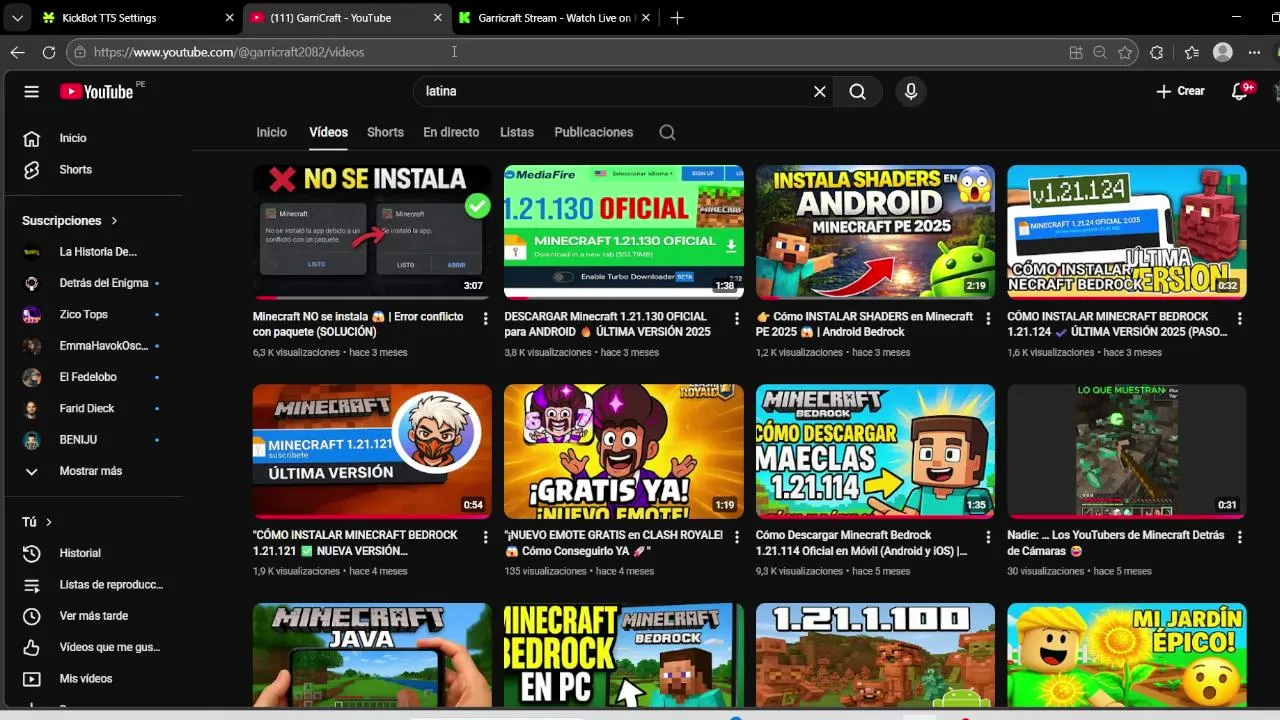Open options for 'DESCARGAR Minecraft 1.21.130' video
Image resolution: width=1280 pixels, height=720 pixels.
[x=737, y=319]
